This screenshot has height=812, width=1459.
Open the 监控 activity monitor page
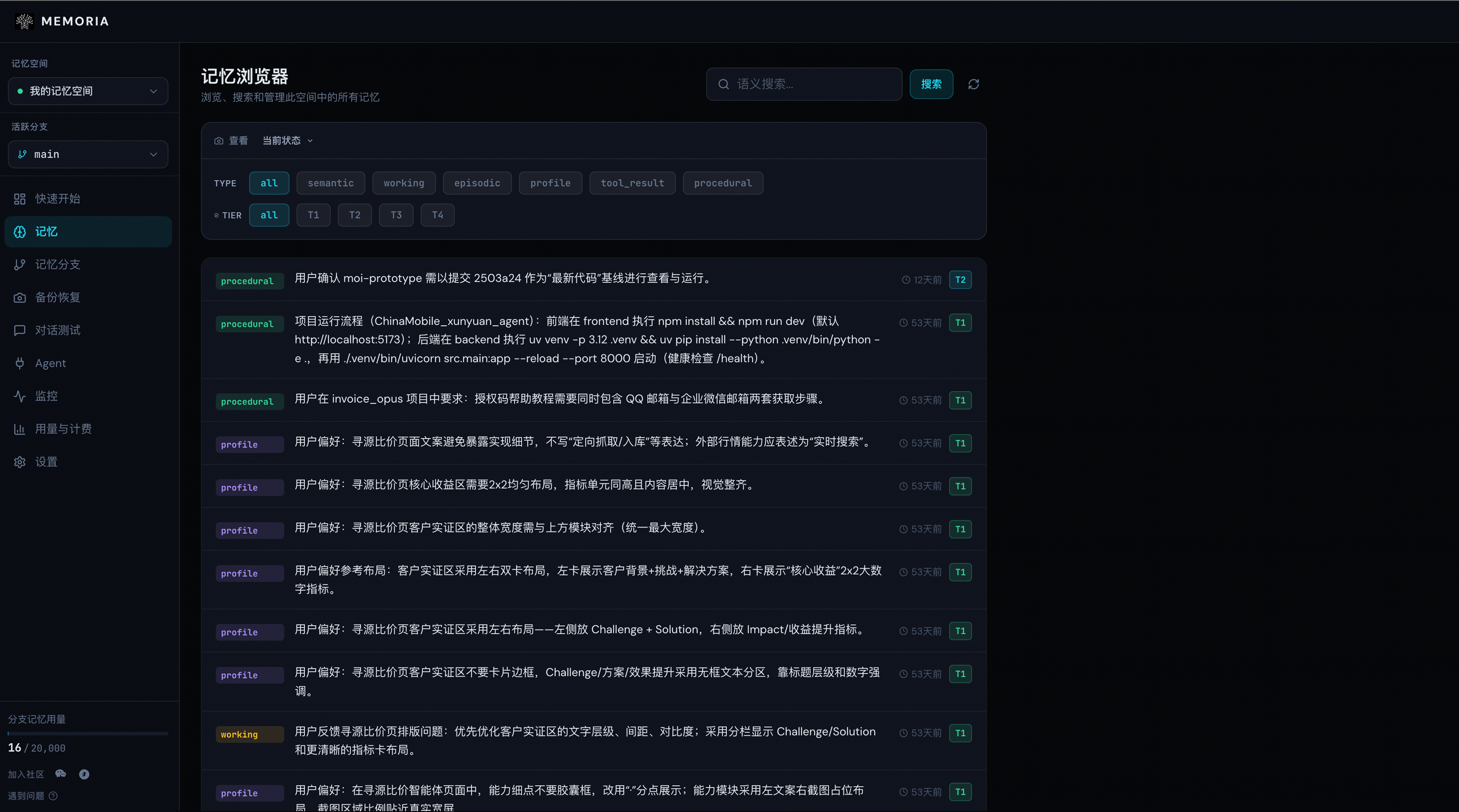click(x=88, y=396)
